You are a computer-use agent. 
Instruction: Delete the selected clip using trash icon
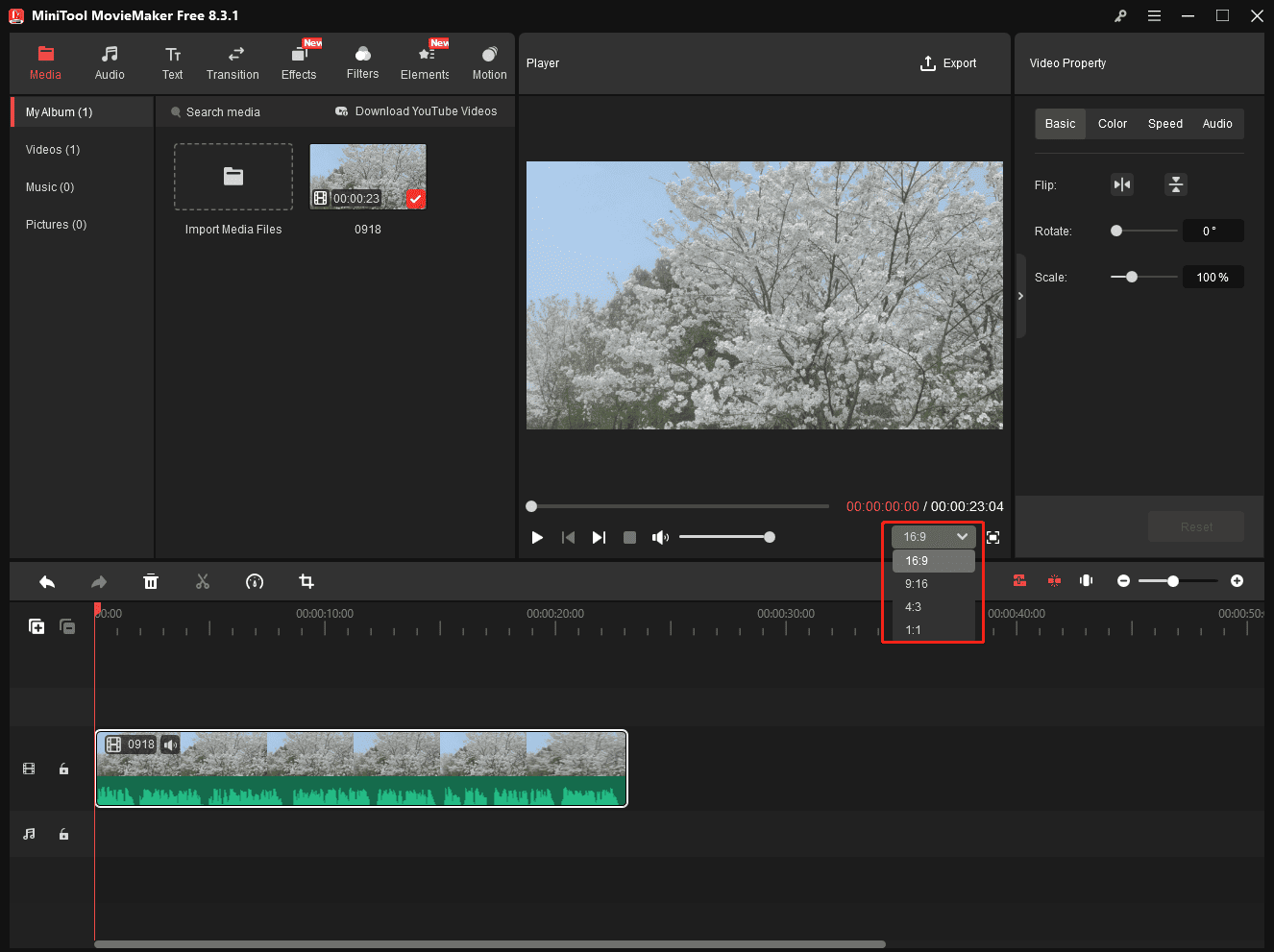151,581
